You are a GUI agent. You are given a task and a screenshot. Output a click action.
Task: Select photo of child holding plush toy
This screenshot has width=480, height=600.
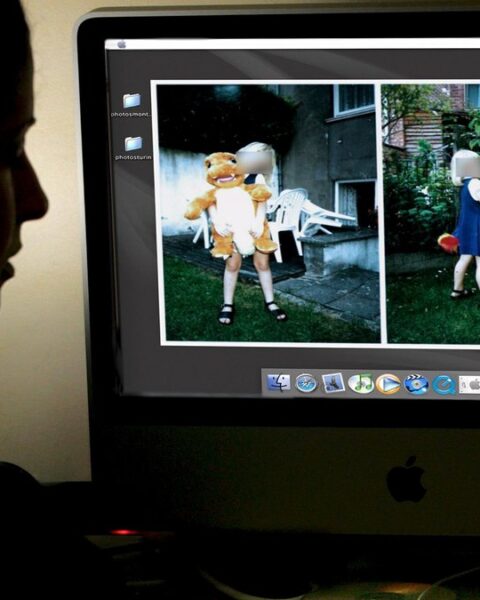click(268, 213)
